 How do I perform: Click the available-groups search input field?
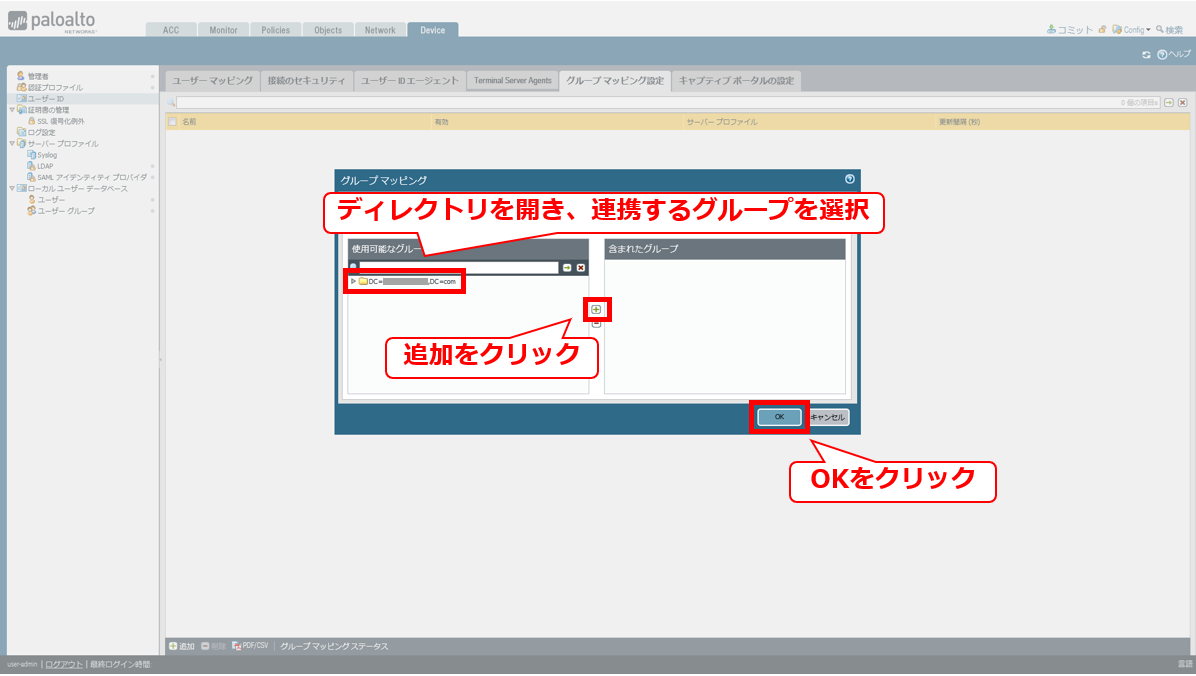(458, 268)
